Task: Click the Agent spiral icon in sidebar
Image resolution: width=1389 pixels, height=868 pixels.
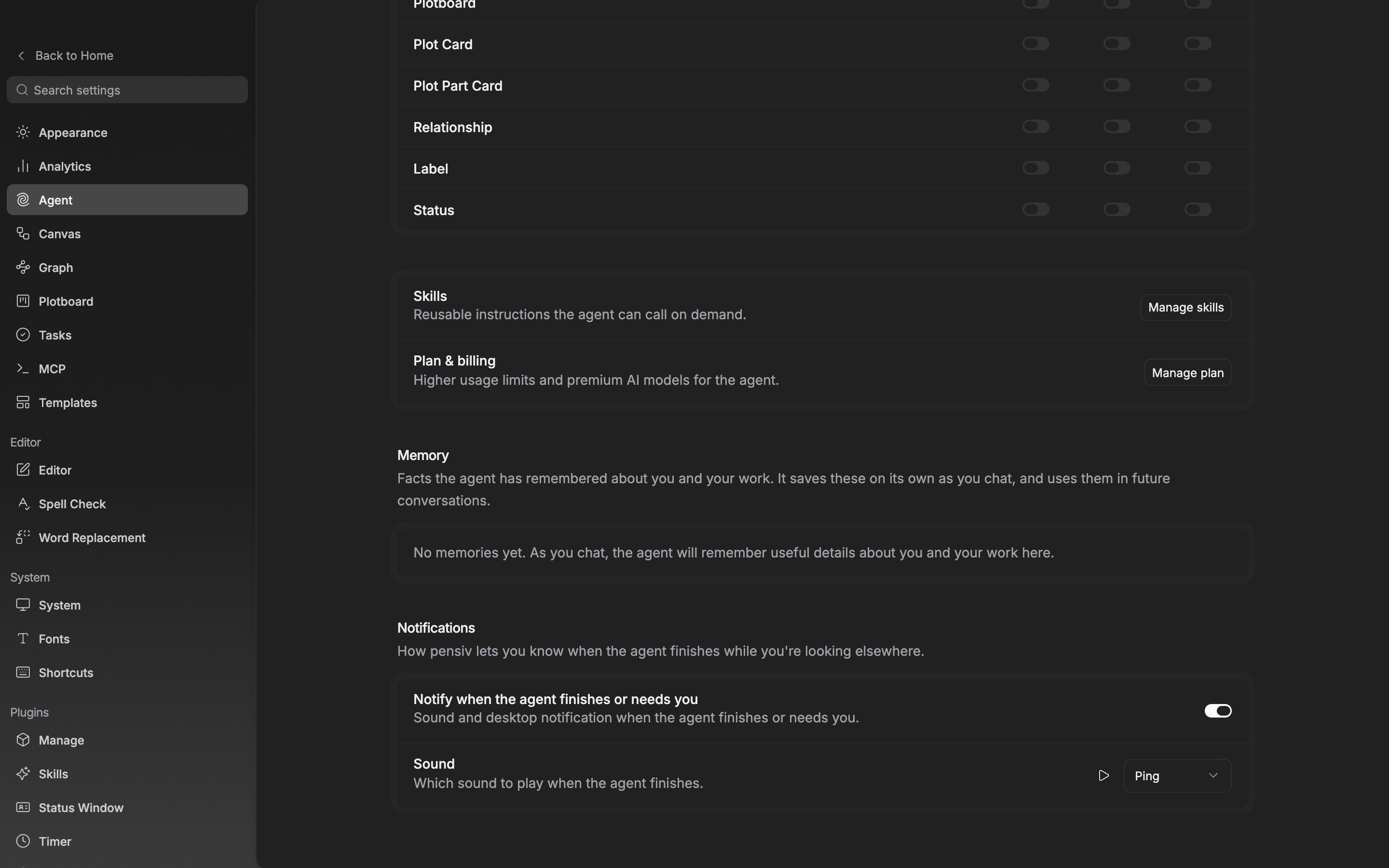Action: [x=23, y=200]
